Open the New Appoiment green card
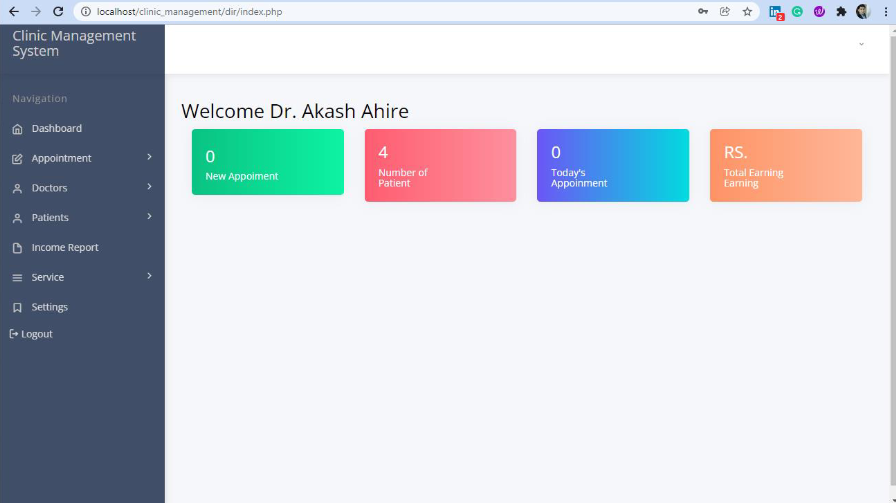Image resolution: width=896 pixels, height=503 pixels. point(267,162)
